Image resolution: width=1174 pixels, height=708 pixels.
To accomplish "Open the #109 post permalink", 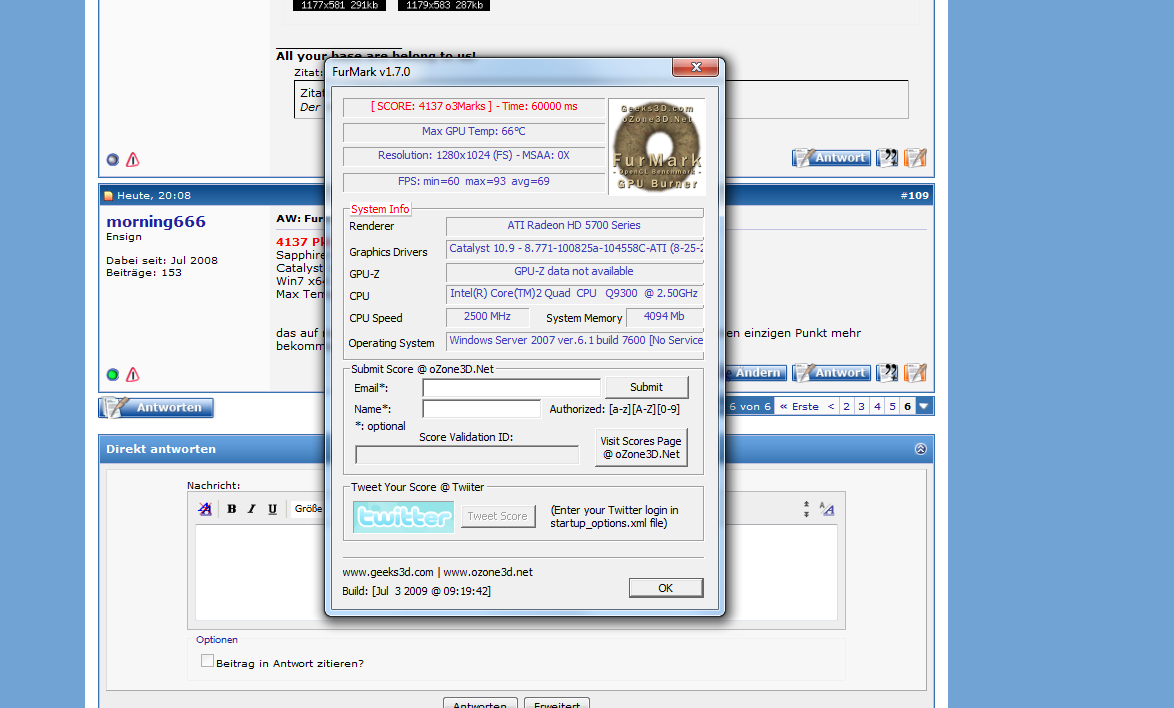I will click(x=914, y=195).
